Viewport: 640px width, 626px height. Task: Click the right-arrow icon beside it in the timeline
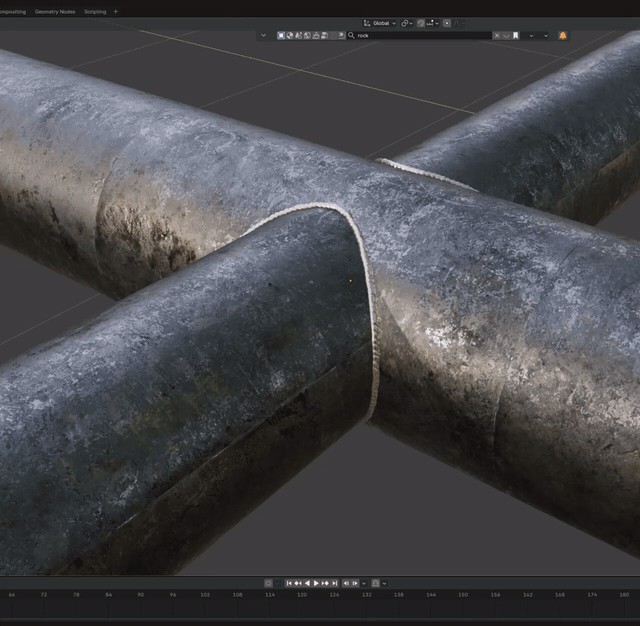(x=355, y=583)
